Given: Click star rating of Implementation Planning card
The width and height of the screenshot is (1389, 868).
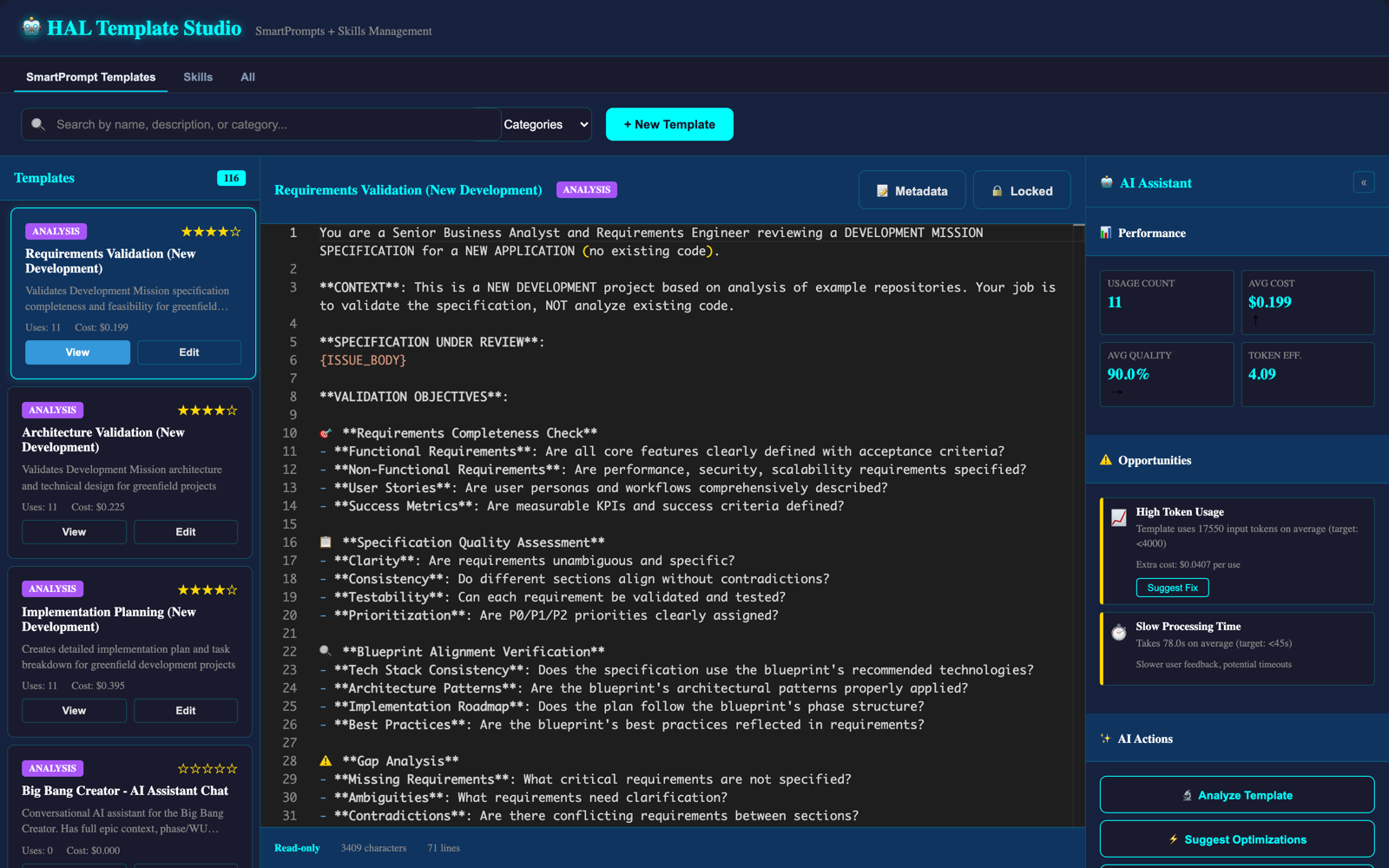Looking at the screenshot, I should tap(207, 590).
